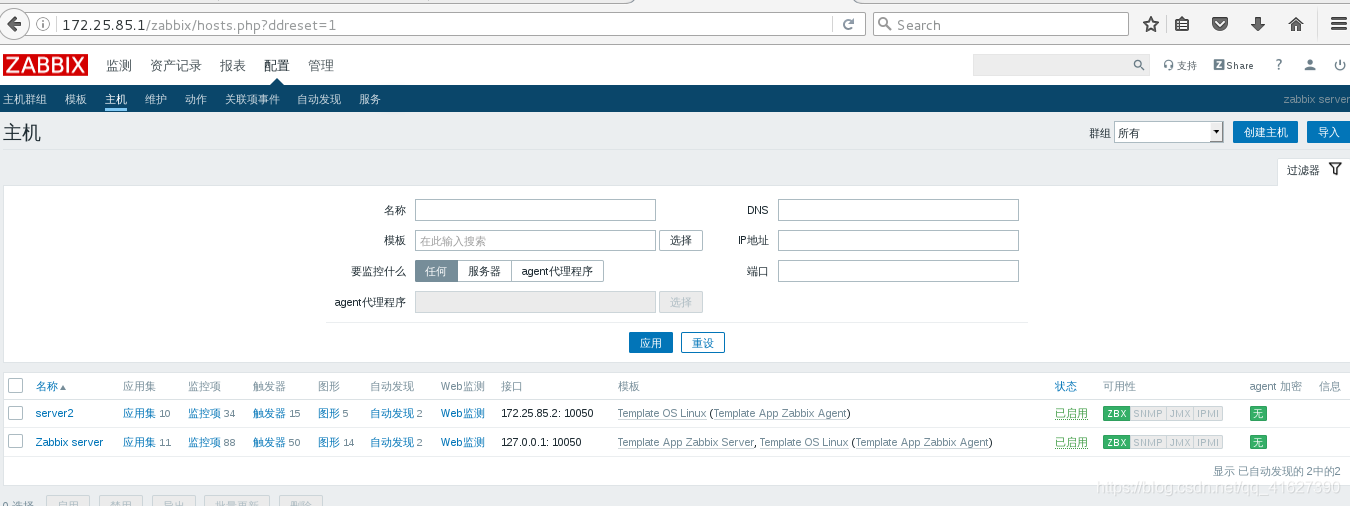
Task: Open the 管理 menu
Action: pos(321,65)
